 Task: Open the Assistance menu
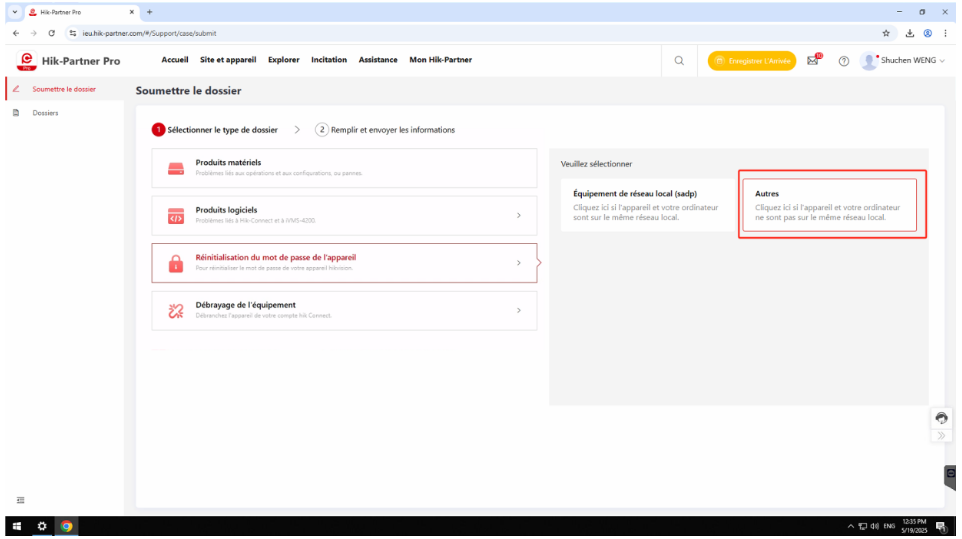point(378,60)
